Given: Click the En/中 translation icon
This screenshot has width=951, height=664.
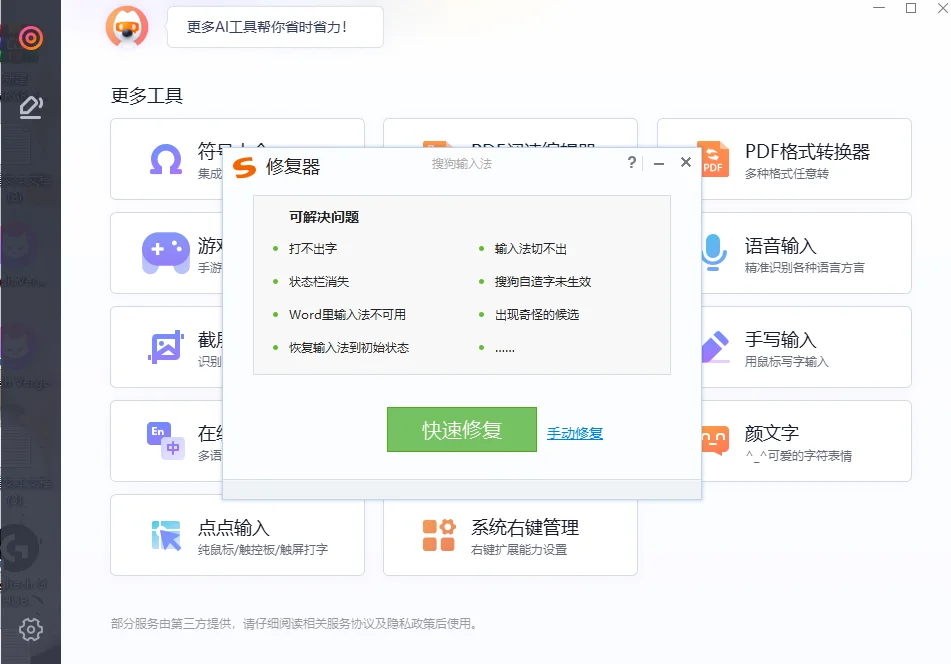Looking at the screenshot, I should pos(167,441).
